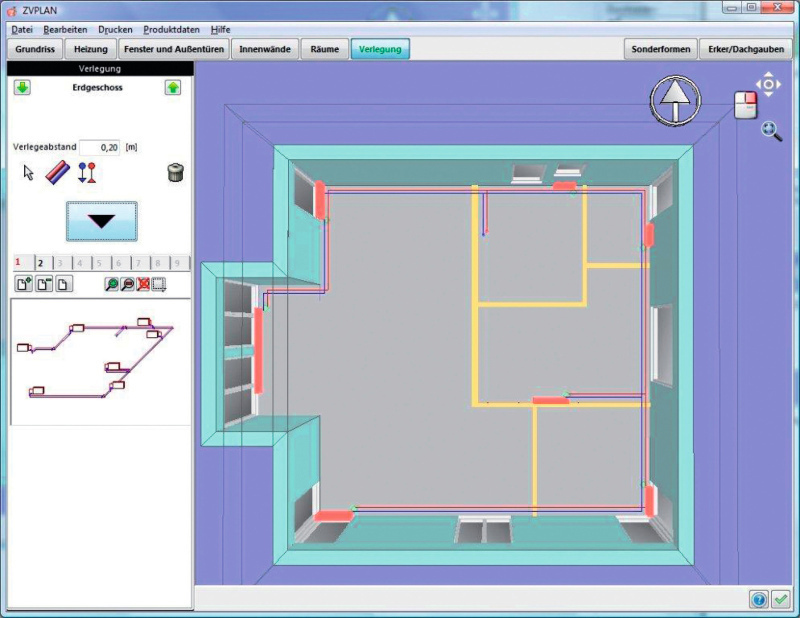This screenshot has width=800, height=618.
Task: Select circuit tab 2
Action: pyautogui.click(x=41, y=263)
